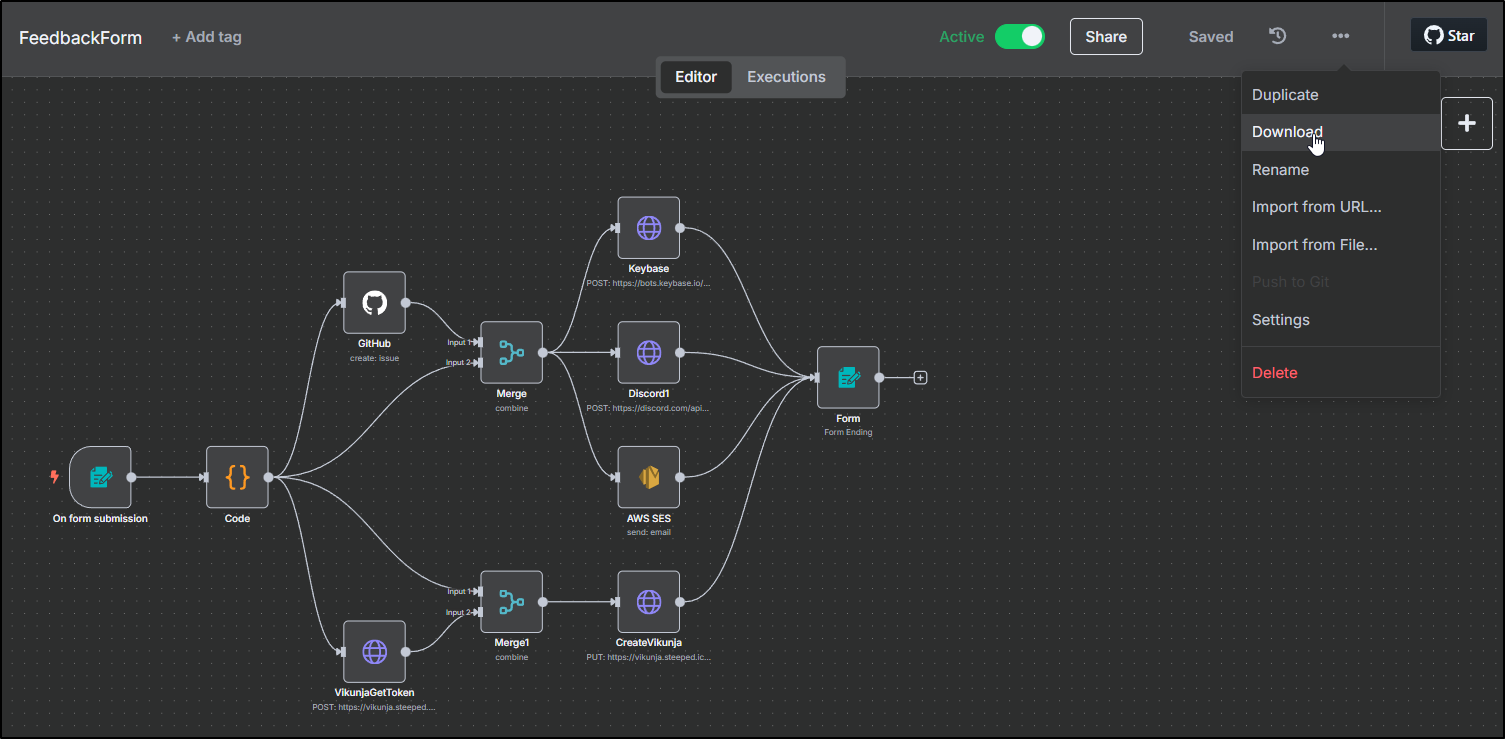Select the AWS SES node icon
Screen dimensions: 1505x739
(648, 477)
